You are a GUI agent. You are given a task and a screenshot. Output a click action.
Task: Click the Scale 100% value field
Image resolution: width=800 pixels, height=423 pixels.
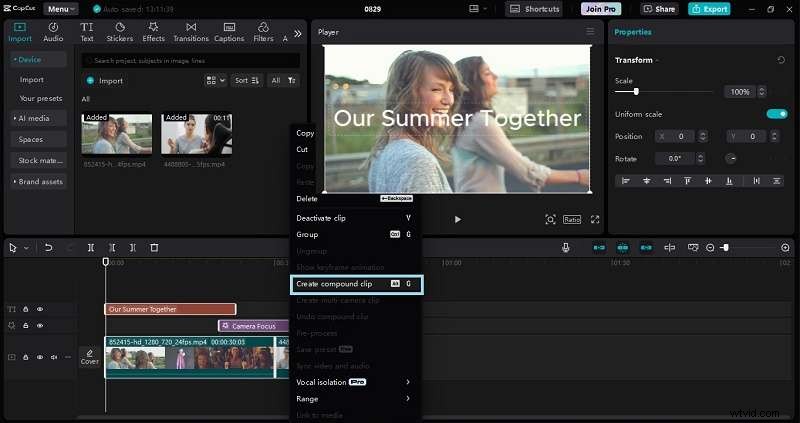(x=740, y=92)
